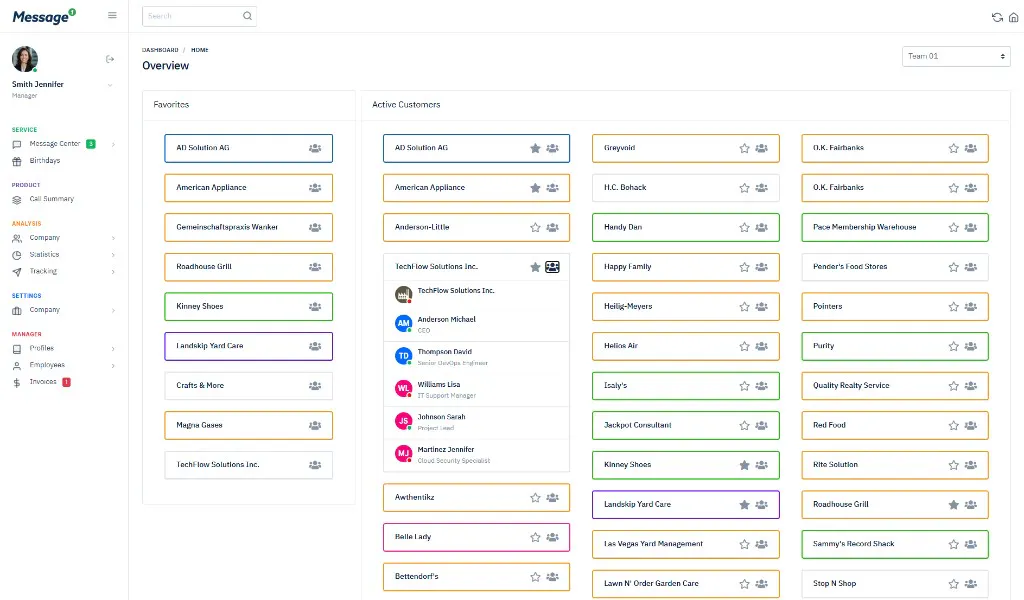Open group icon on Favorites Roadhouse Grill
The height and width of the screenshot is (600, 1024).
315,267
